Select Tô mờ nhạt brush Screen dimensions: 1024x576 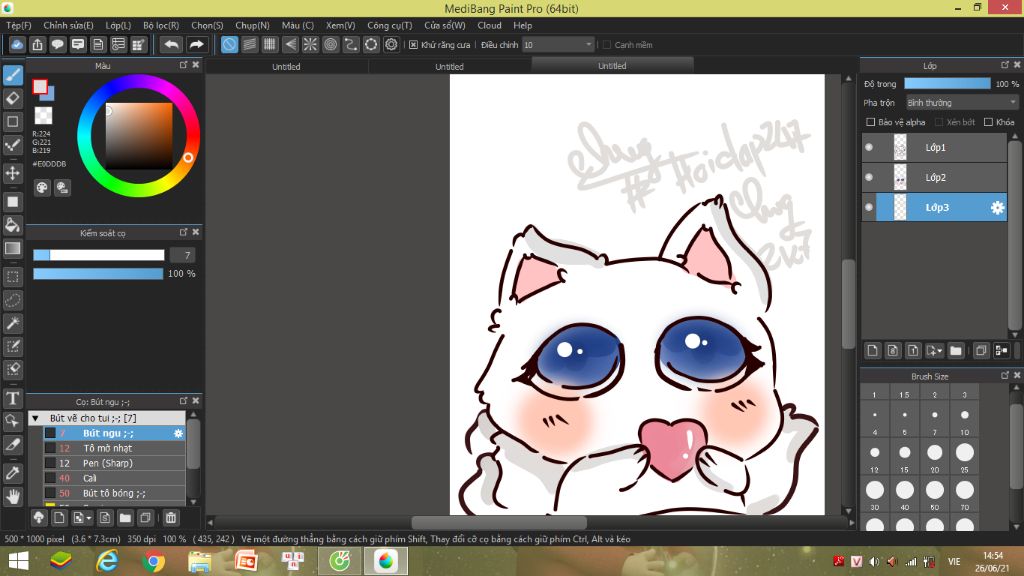click(x=114, y=448)
